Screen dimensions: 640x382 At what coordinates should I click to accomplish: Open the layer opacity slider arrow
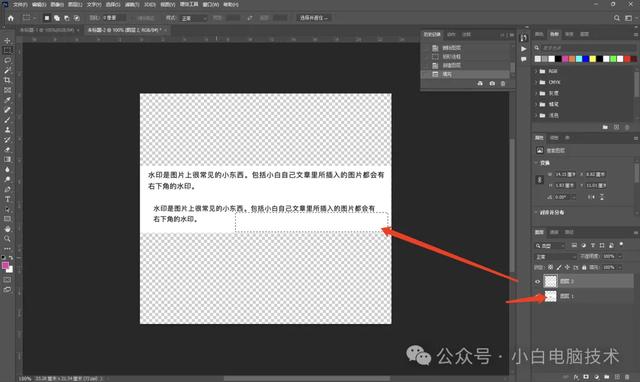[x=620, y=256]
